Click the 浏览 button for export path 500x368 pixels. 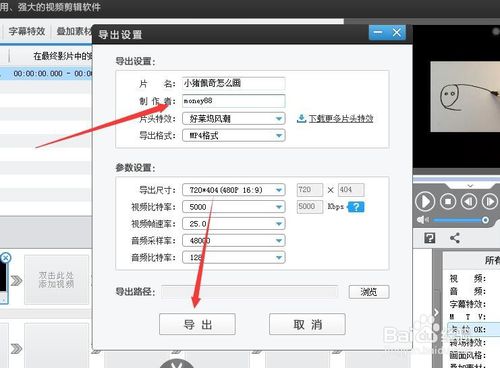pos(369,292)
